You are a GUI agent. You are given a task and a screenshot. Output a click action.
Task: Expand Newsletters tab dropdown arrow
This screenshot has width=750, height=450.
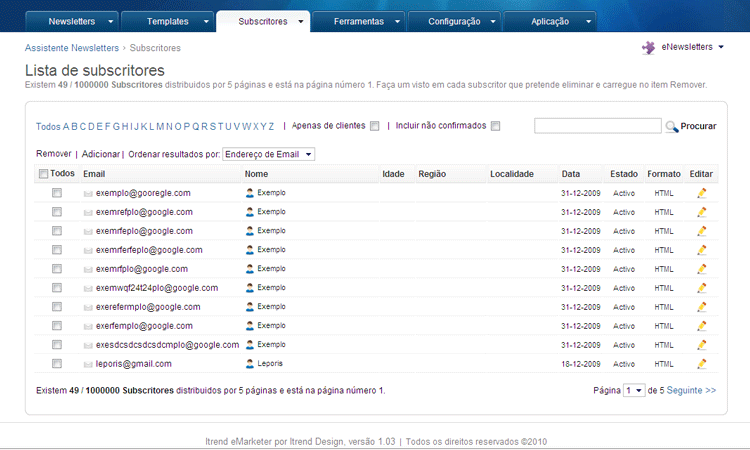(110, 22)
